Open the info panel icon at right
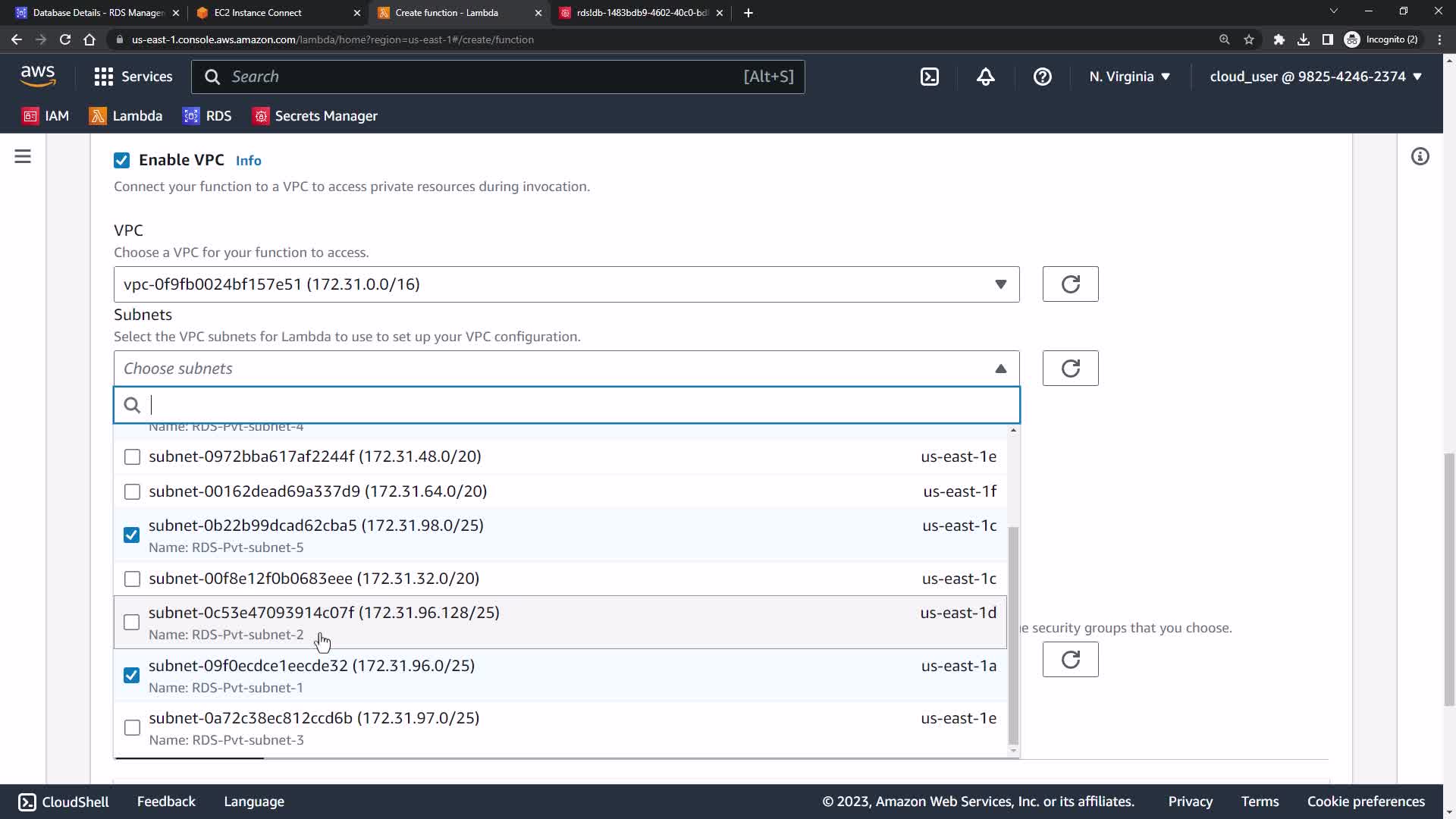Screen dimensions: 1456x819 (x=1420, y=157)
